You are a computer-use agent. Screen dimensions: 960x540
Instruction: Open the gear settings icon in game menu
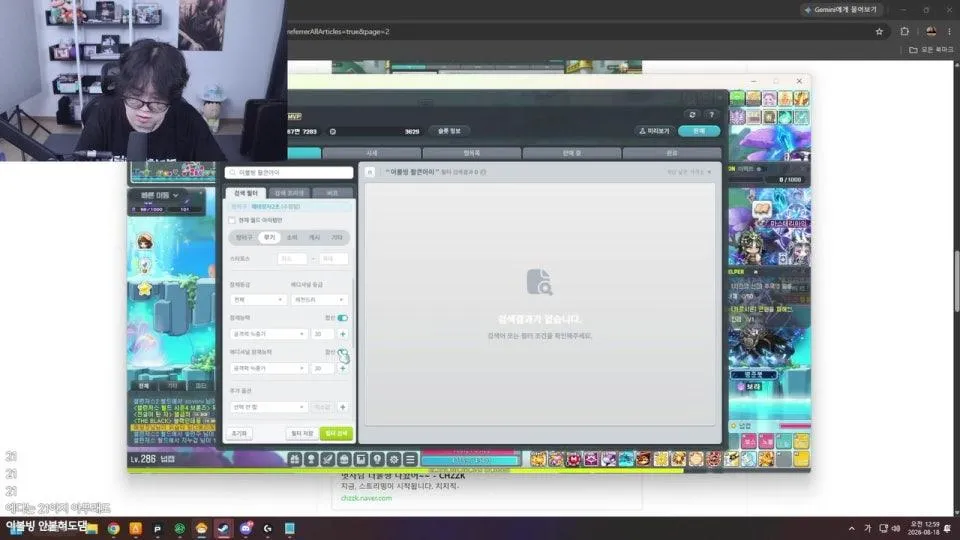pyautogui.click(x=394, y=459)
